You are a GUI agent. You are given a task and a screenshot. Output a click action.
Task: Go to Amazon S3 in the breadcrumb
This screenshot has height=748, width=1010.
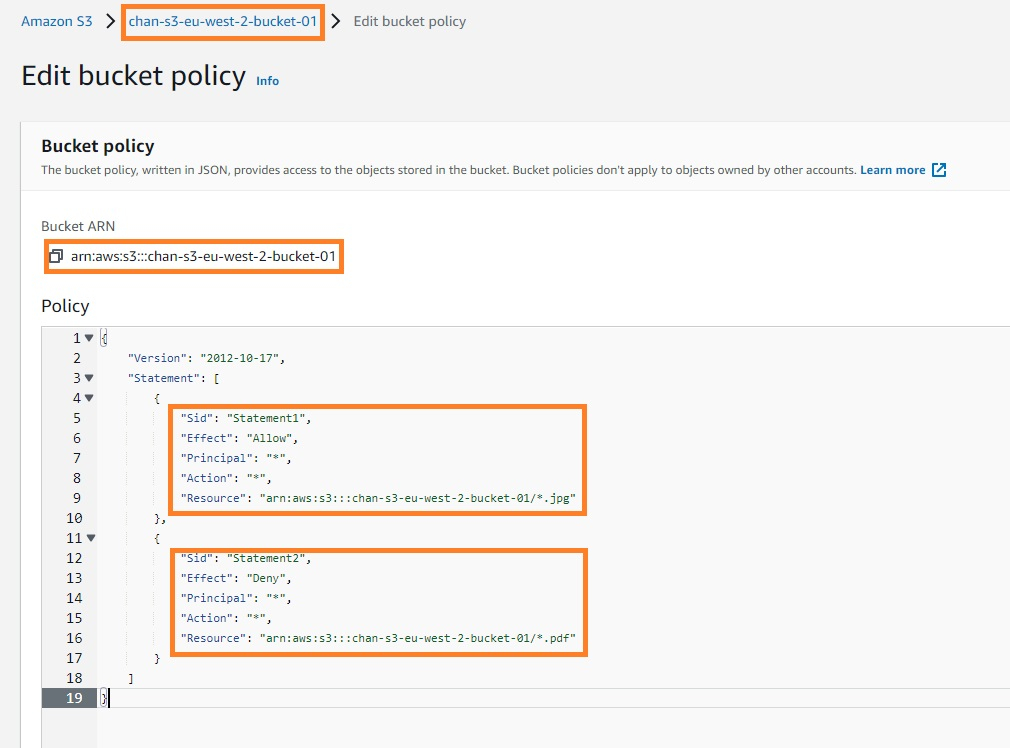[57, 21]
